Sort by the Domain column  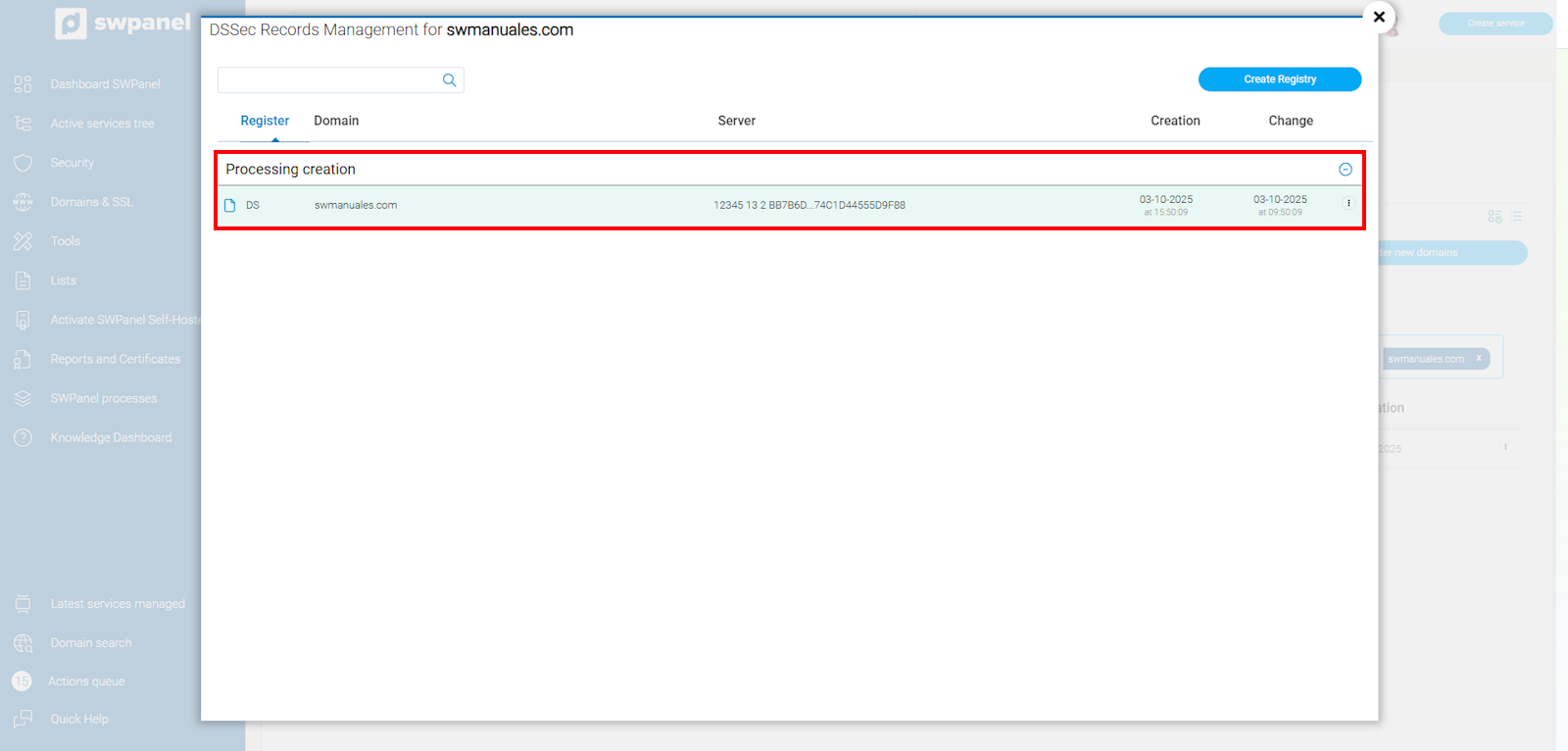point(336,121)
